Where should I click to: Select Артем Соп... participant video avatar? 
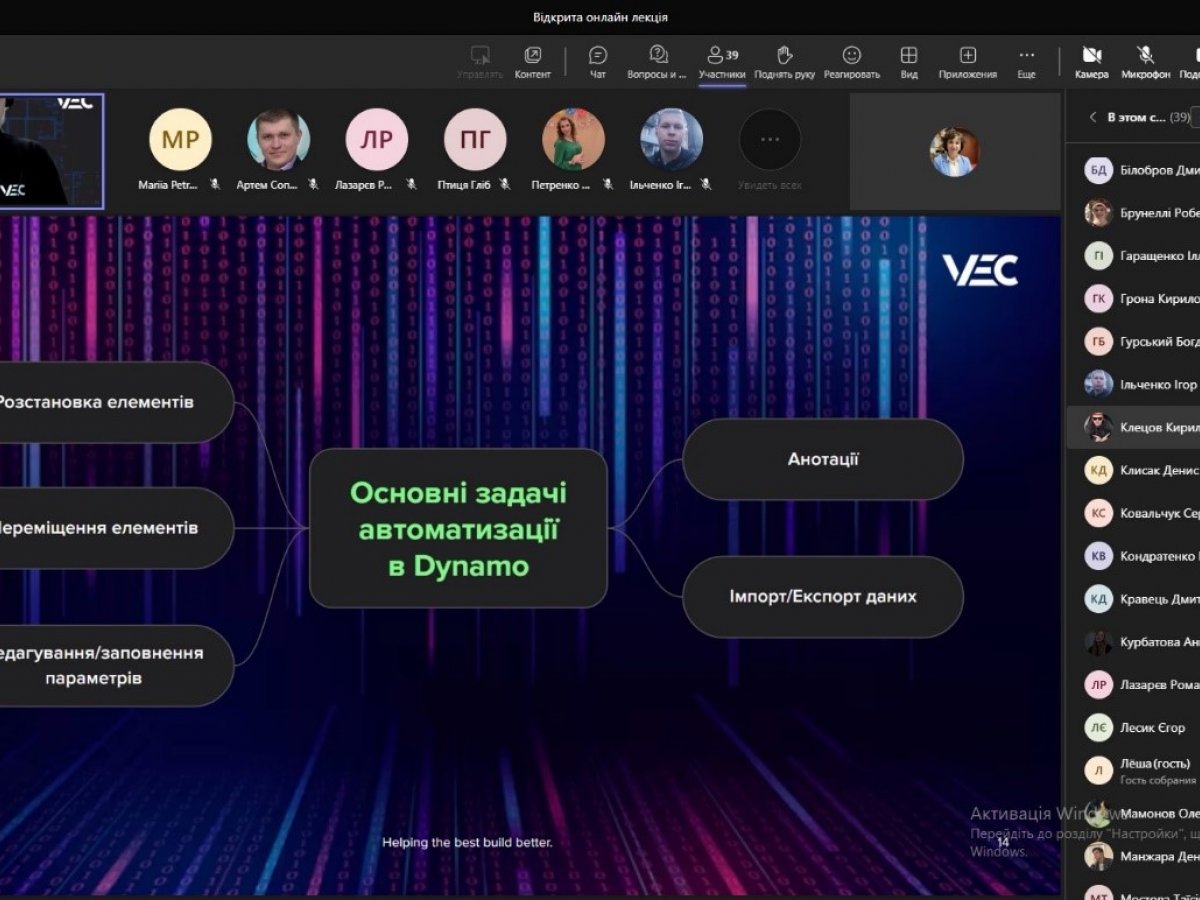click(279, 139)
